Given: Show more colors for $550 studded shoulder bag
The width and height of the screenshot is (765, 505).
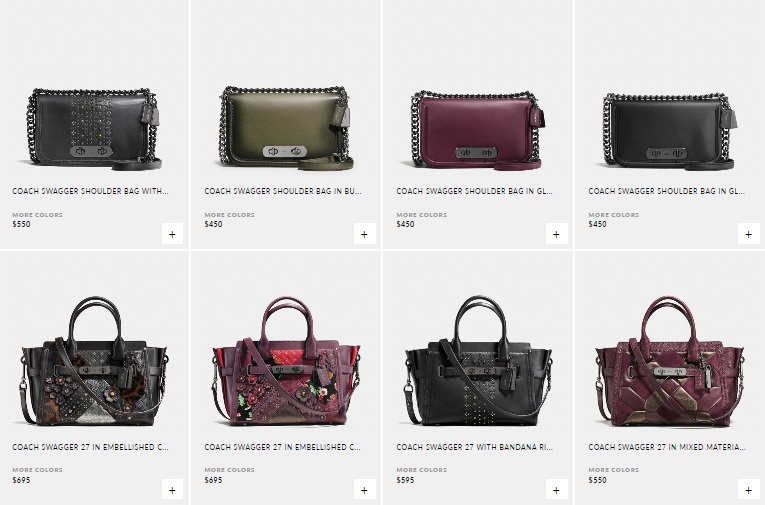Looking at the screenshot, I should [38, 215].
